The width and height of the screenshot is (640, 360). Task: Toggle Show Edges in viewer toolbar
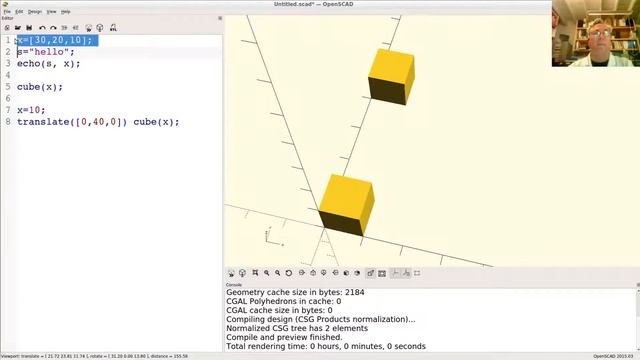click(x=417, y=273)
